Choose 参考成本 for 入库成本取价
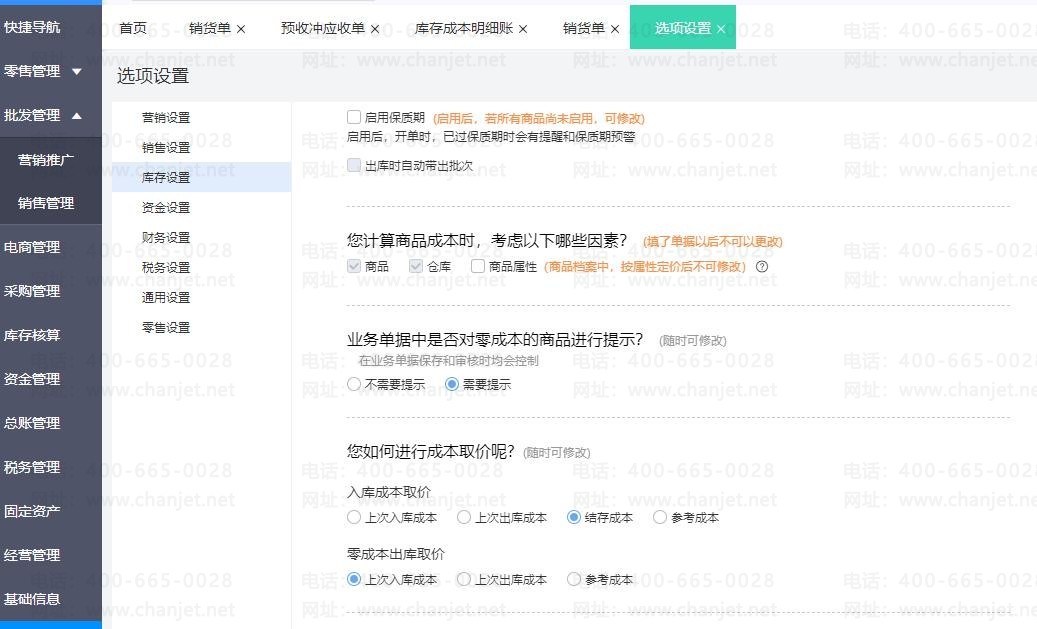This screenshot has width=1037, height=629. (659, 517)
